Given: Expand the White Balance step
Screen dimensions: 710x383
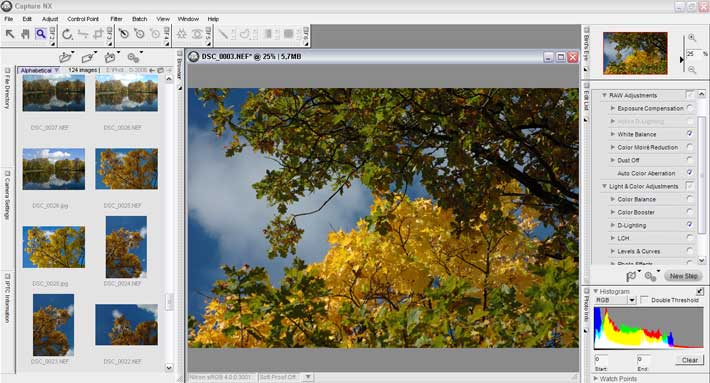Looking at the screenshot, I should (x=613, y=134).
